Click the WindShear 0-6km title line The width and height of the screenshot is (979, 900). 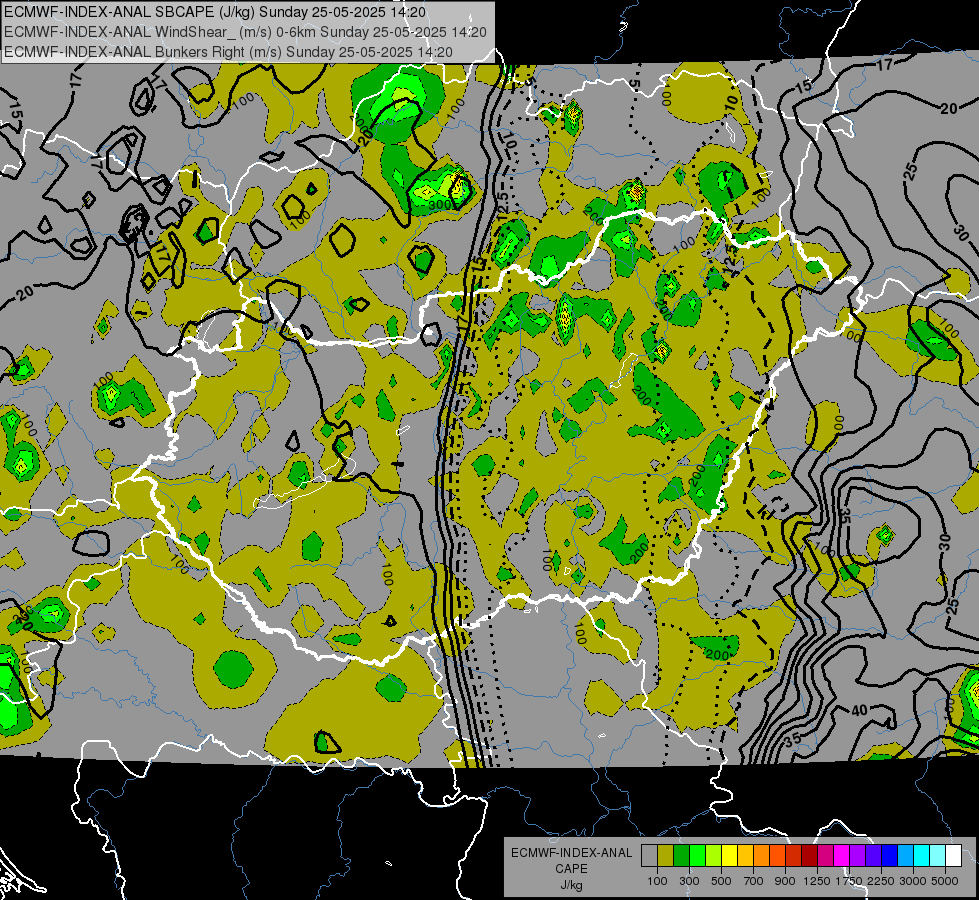point(245,32)
